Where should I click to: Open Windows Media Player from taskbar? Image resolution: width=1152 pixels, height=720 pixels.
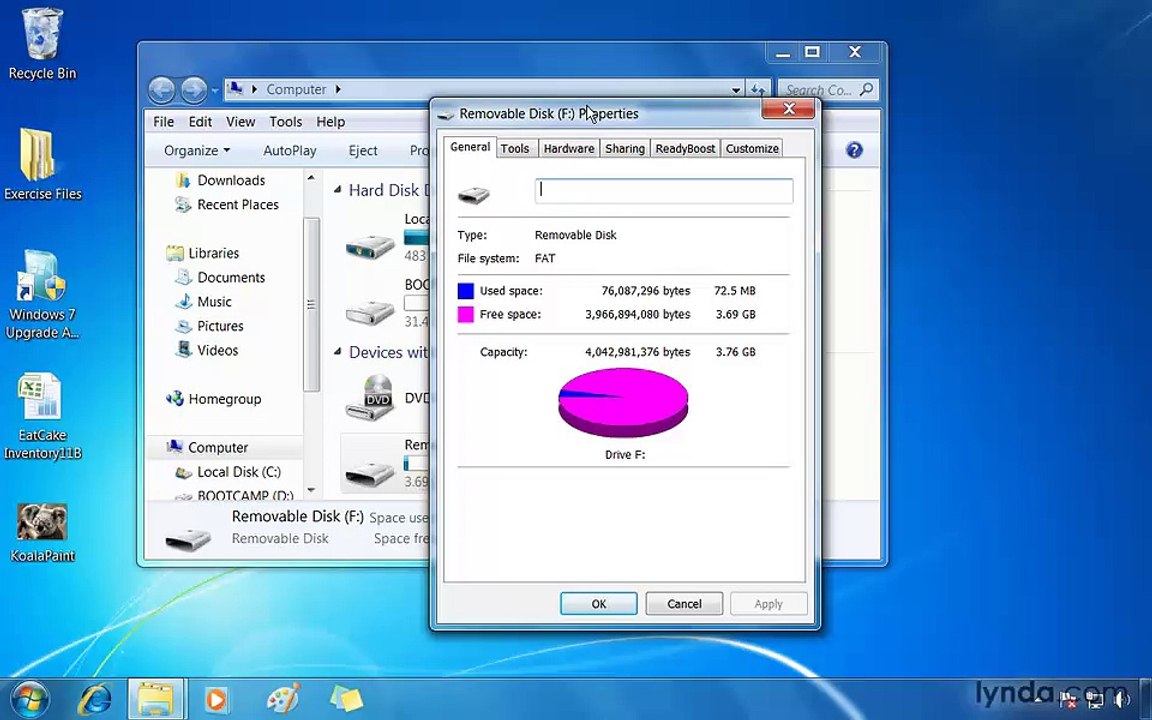215,699
